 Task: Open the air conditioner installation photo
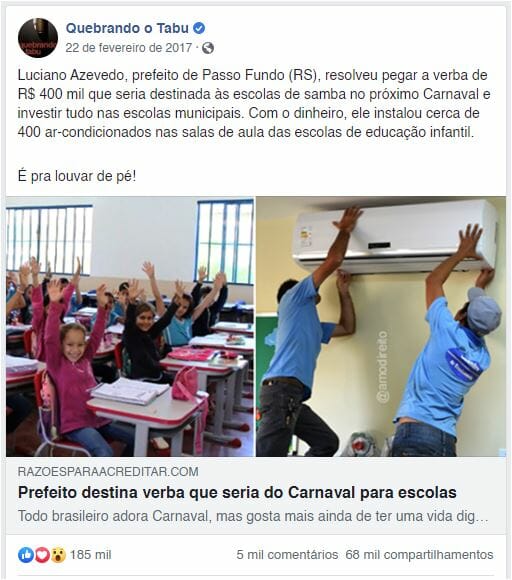click(381, 327)
